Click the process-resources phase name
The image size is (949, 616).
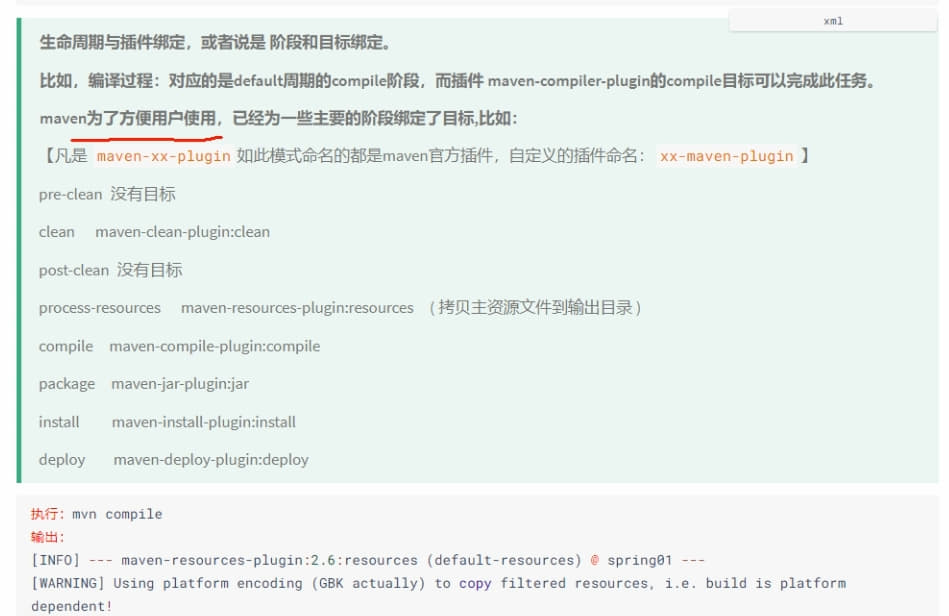(x=100, y=308)
